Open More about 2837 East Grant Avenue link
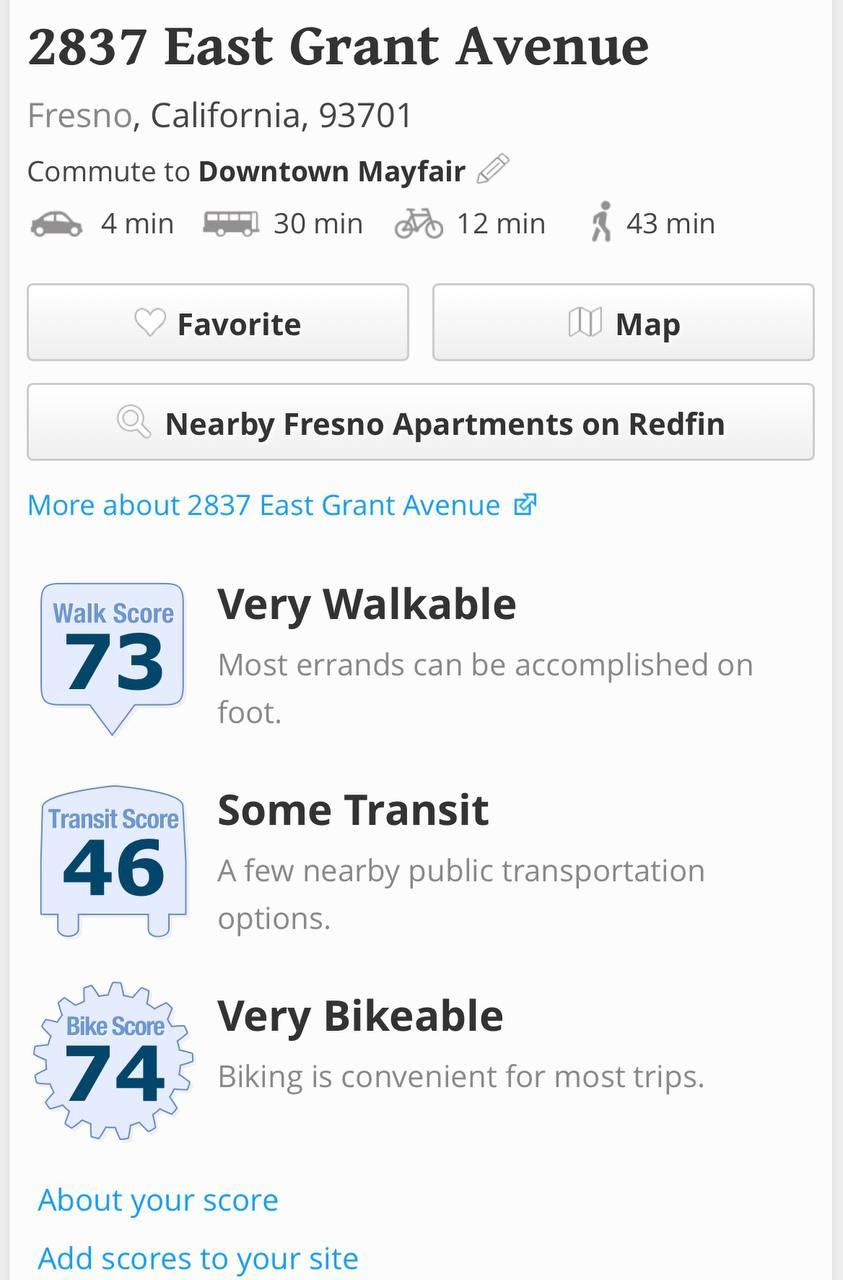This screenshot has height=1280, width=843. tap(263, 505)
